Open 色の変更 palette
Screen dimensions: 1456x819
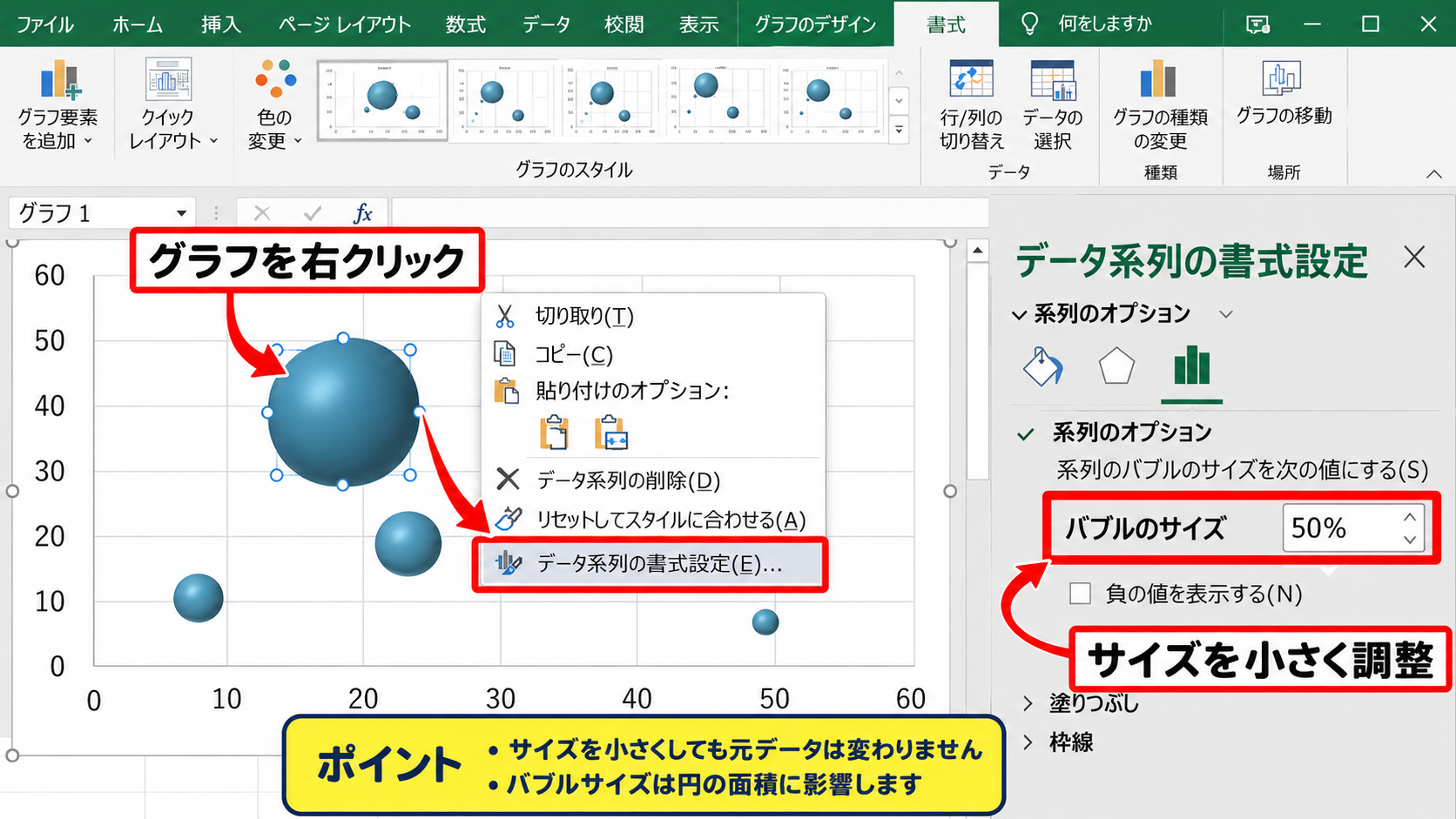click(274, 104)
